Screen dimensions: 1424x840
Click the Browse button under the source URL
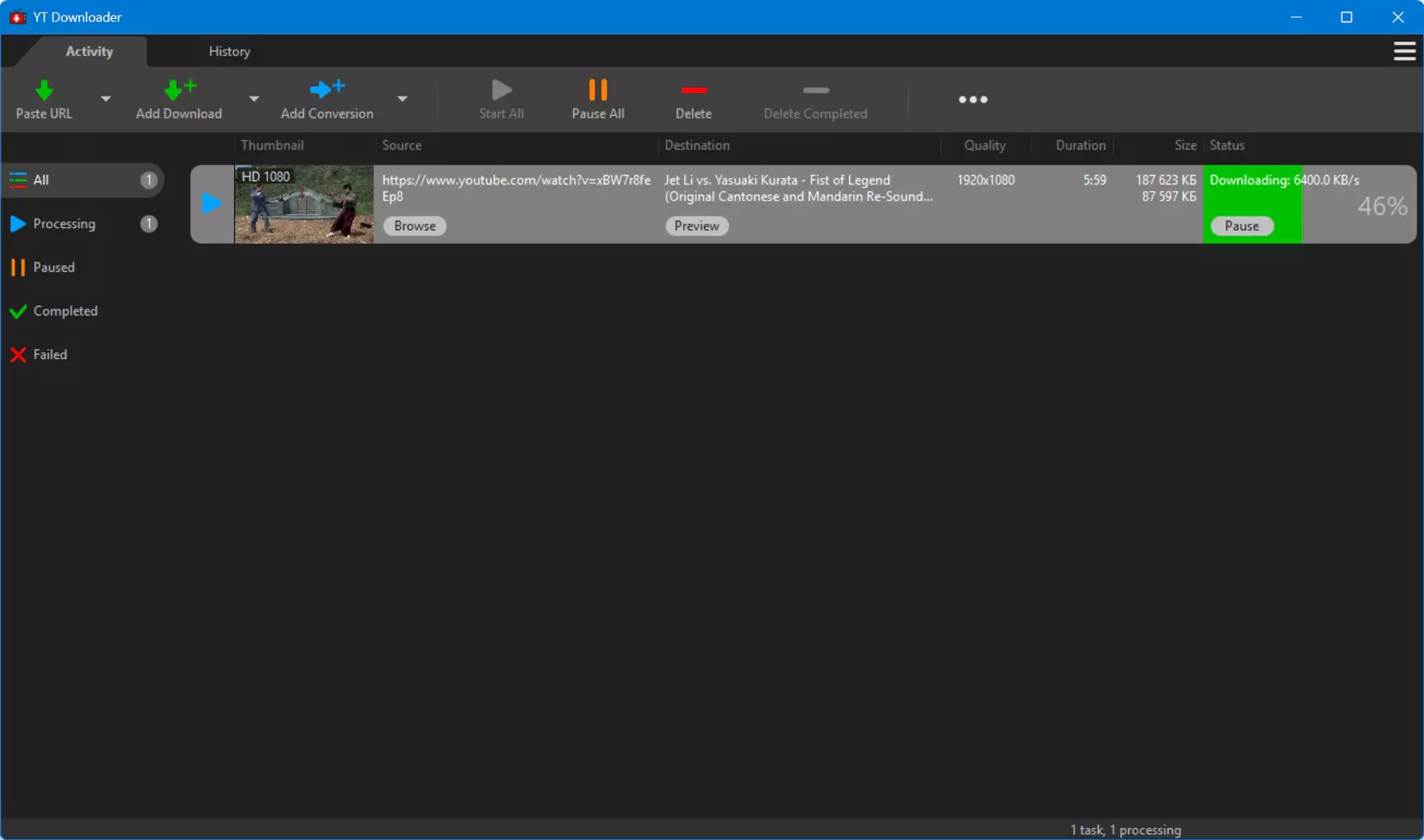point(414,226)
